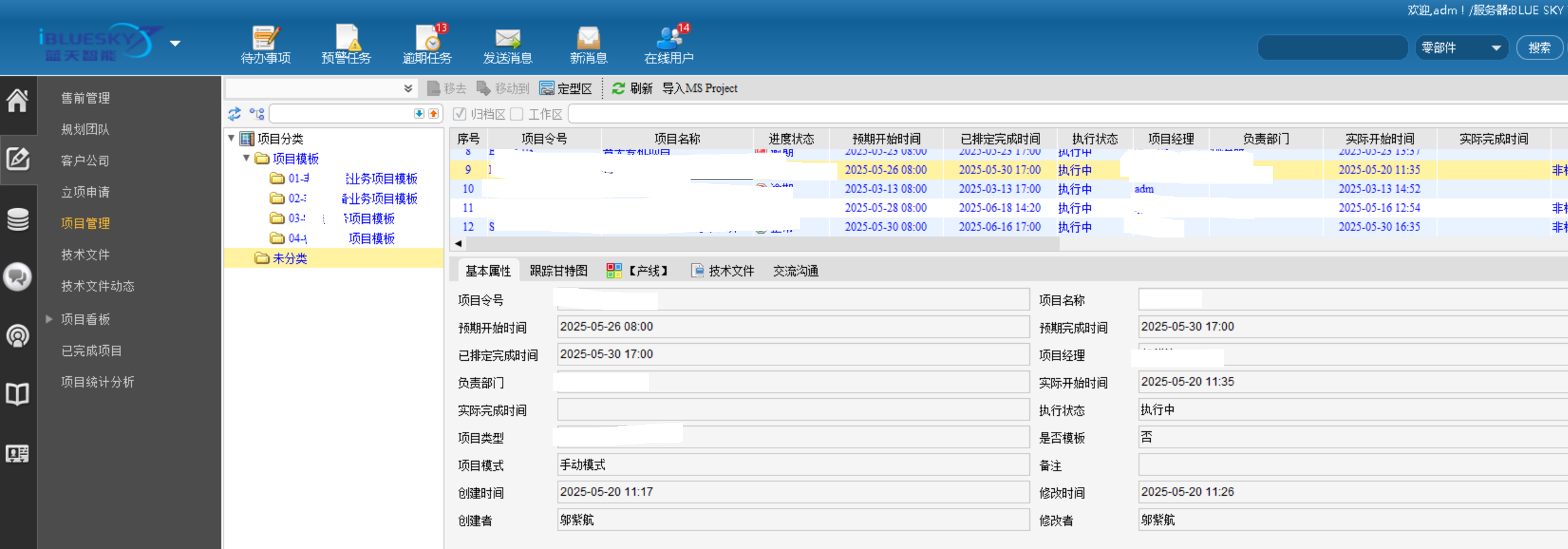Open 项目统计分析 in the sidebar menu
This screenshot has height=549, width=1568.
[97, 382]
